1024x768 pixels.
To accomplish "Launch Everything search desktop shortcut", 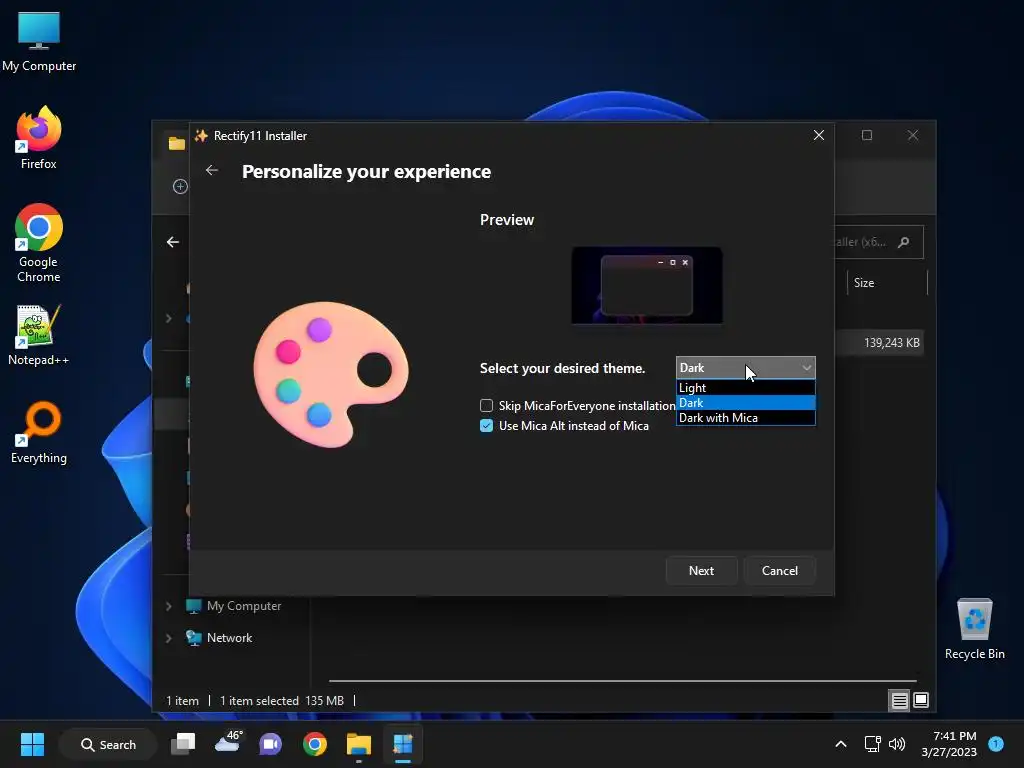I will click(x=39, y=432).
